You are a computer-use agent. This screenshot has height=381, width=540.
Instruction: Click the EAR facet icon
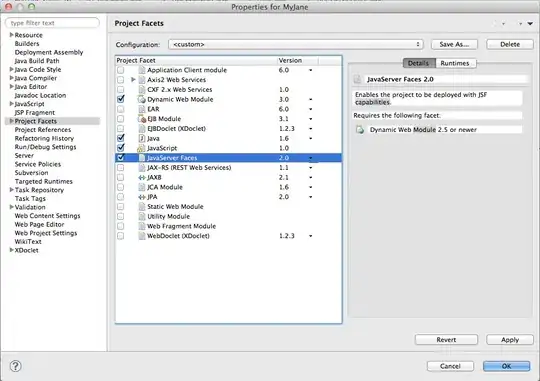[x=142, y=109]
